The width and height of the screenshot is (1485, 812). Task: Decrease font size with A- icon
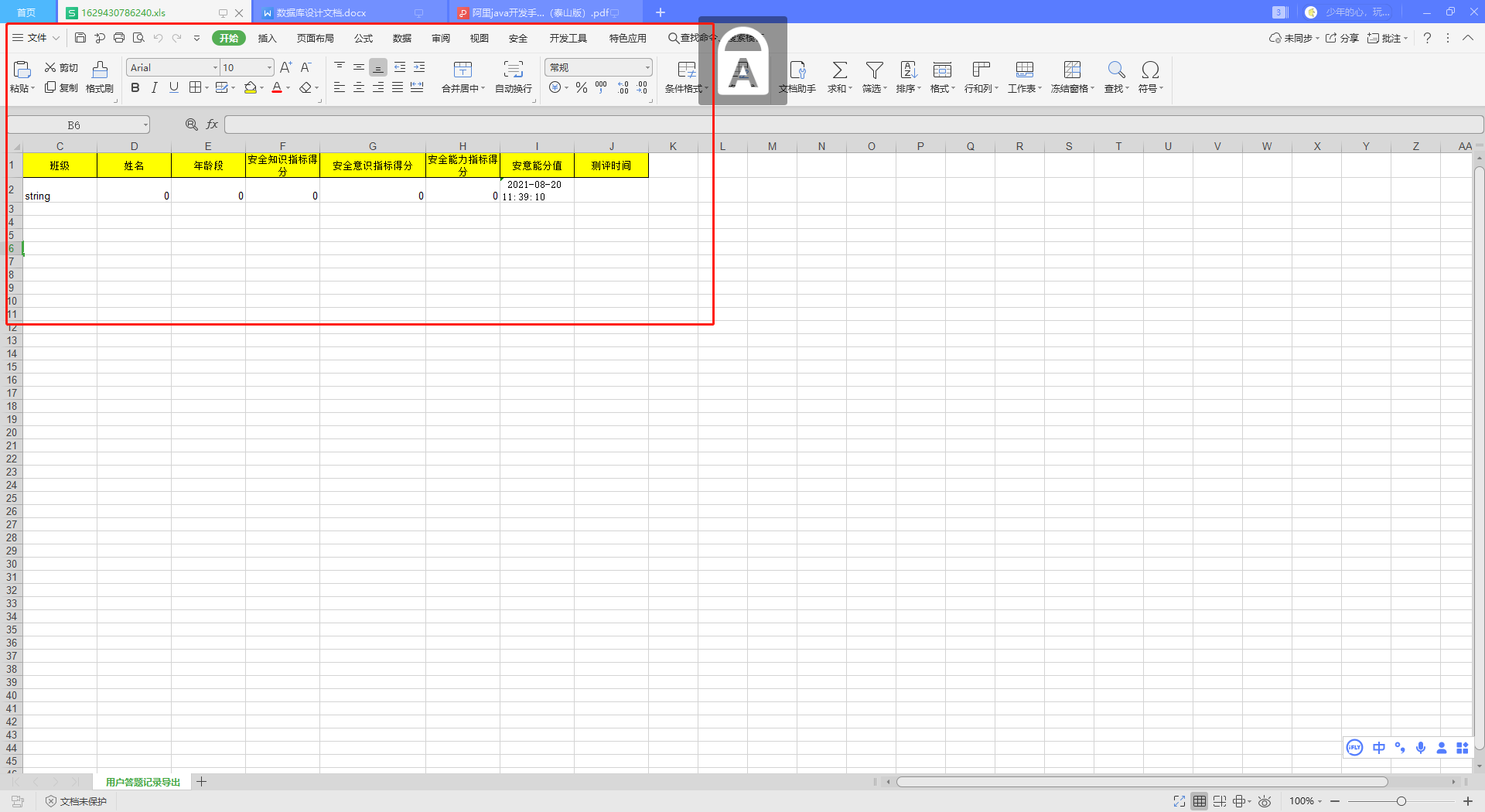tap(306, 68)
